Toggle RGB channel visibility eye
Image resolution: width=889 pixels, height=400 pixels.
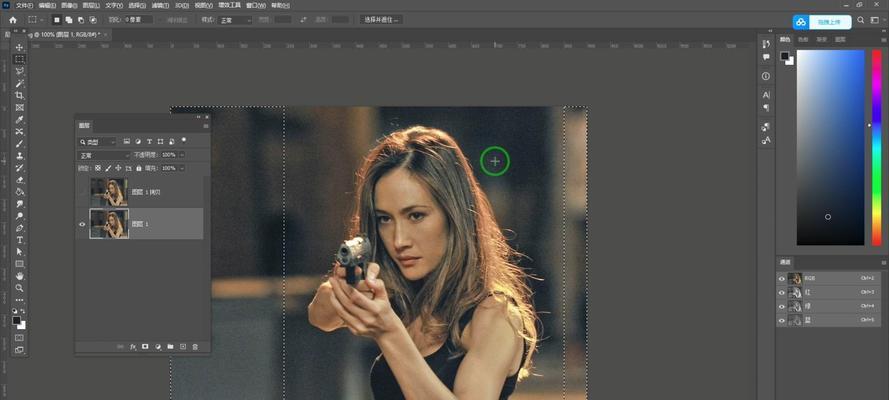782,279
